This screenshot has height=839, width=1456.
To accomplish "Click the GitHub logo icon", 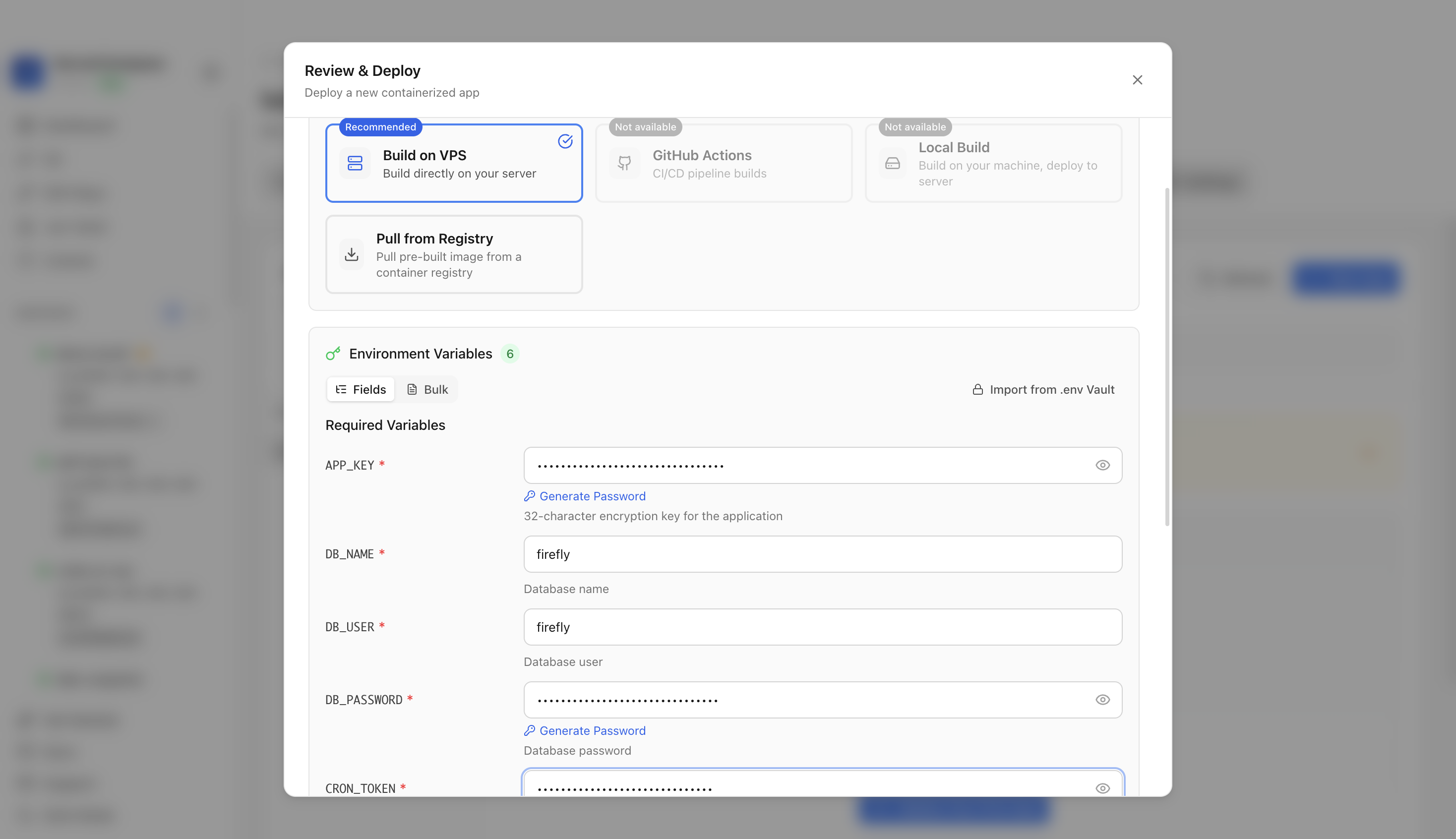I will pyautogui.click(x=624, y=164).
